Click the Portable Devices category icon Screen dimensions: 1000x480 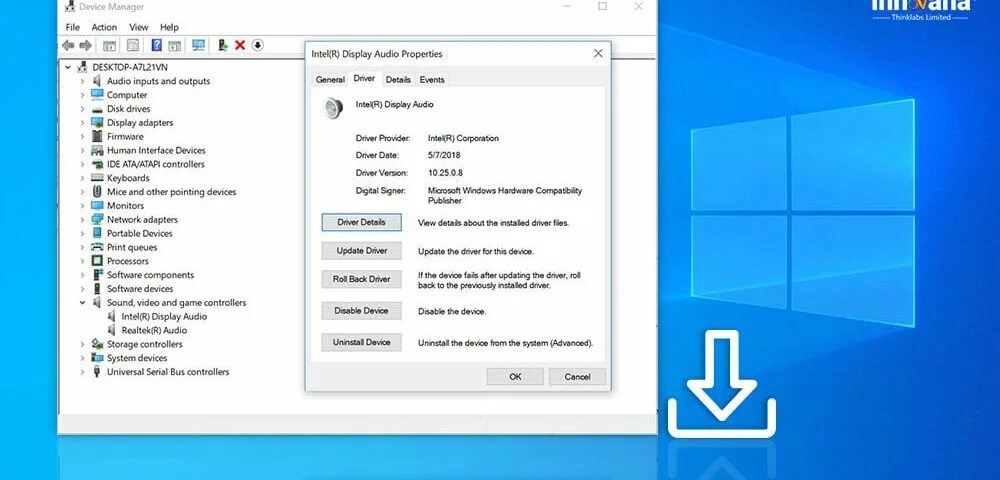97,233
